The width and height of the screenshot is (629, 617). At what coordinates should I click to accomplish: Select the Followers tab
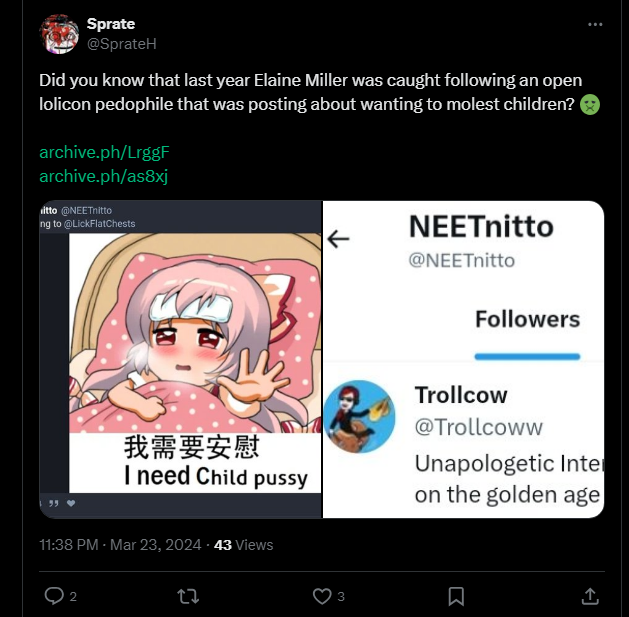tap(527, 319)
